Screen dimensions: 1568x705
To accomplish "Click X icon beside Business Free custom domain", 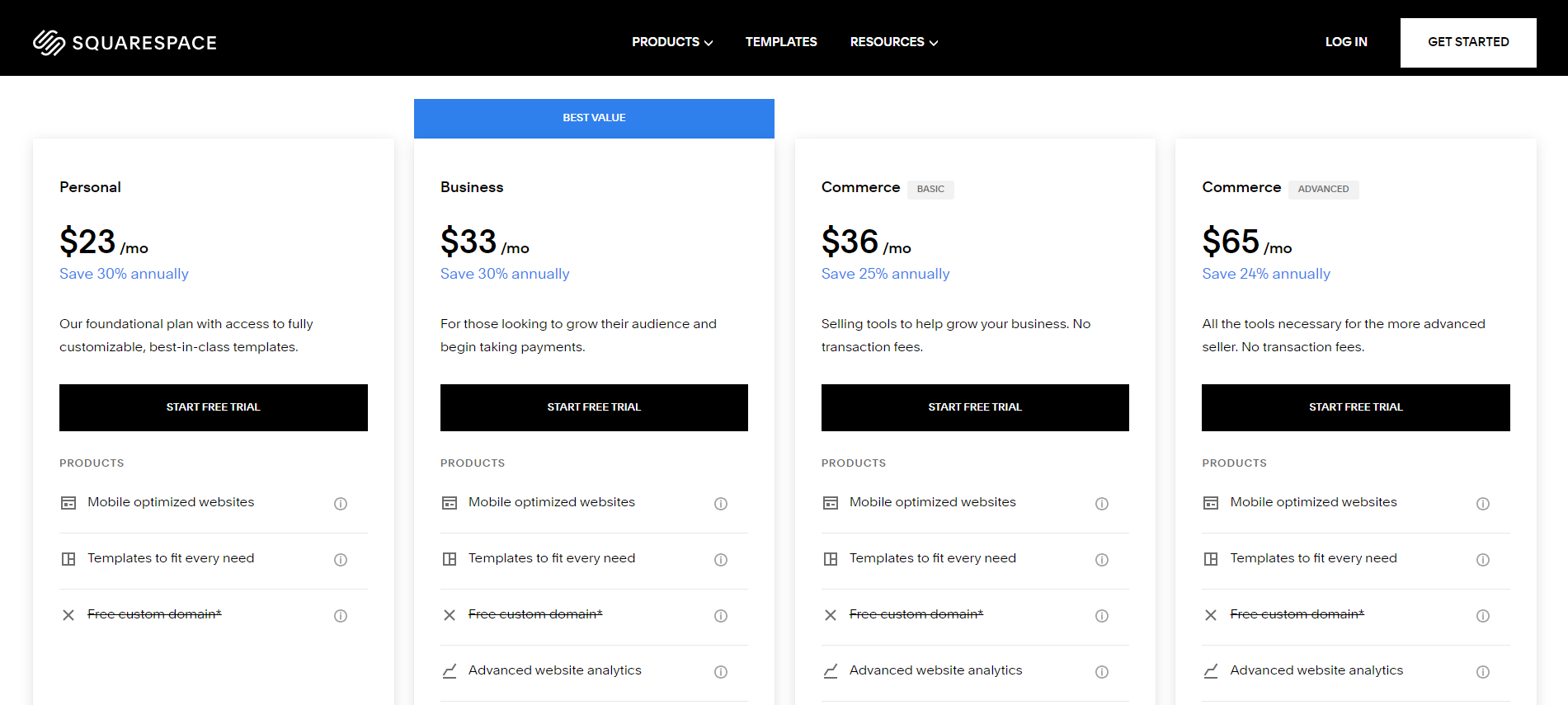I will point(450,615).
